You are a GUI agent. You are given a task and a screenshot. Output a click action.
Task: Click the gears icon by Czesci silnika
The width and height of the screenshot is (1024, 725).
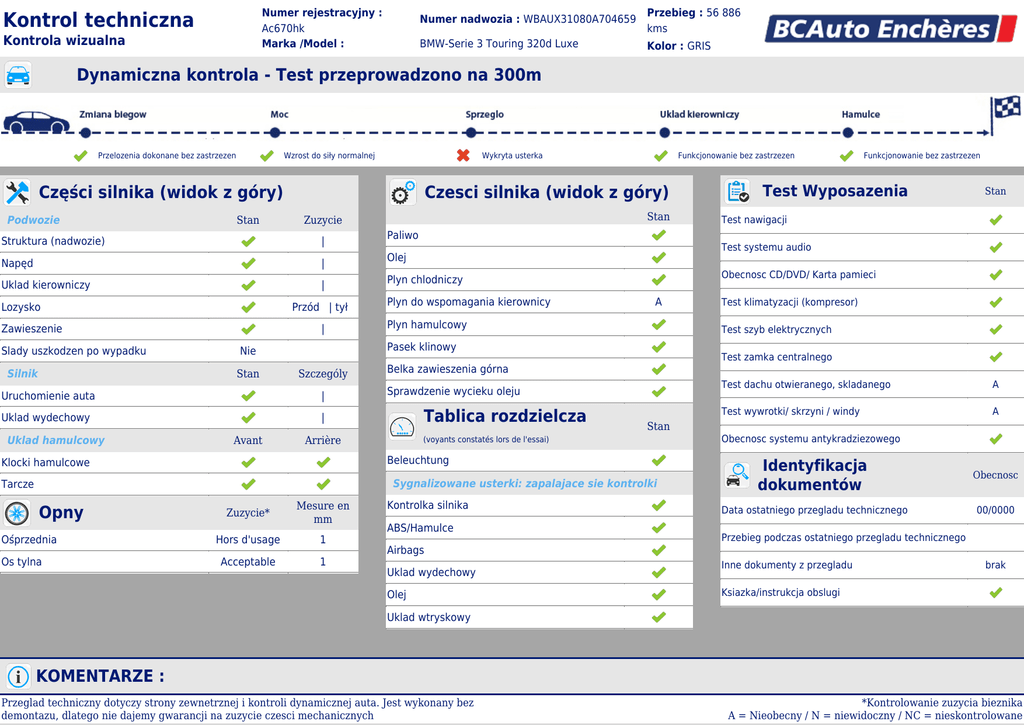tap(402, 193)
